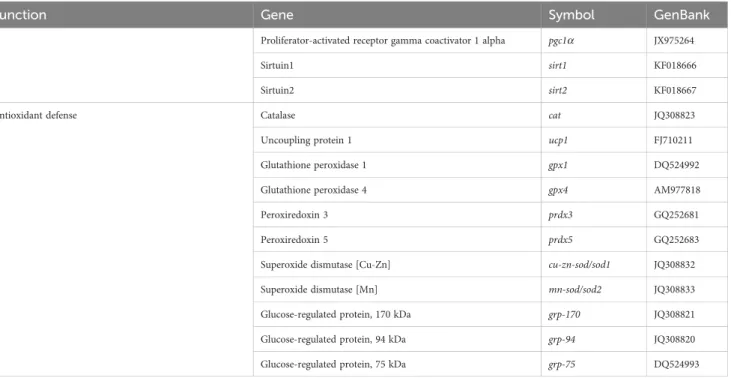Click the Catalase gene name
This screenshot has height=378, width=731.
point(278,115)
